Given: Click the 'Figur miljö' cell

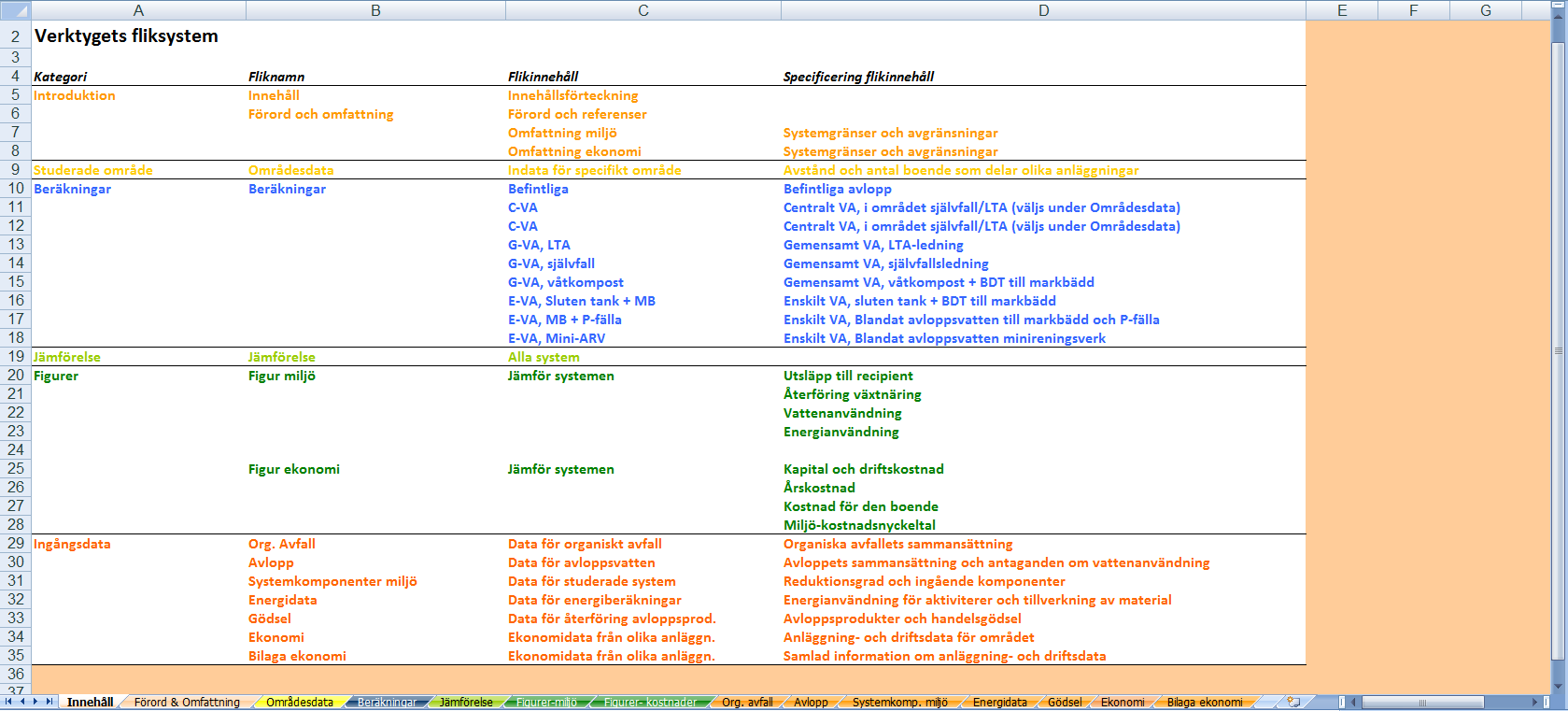Looking at the screenshot, I should pos(282,376).
